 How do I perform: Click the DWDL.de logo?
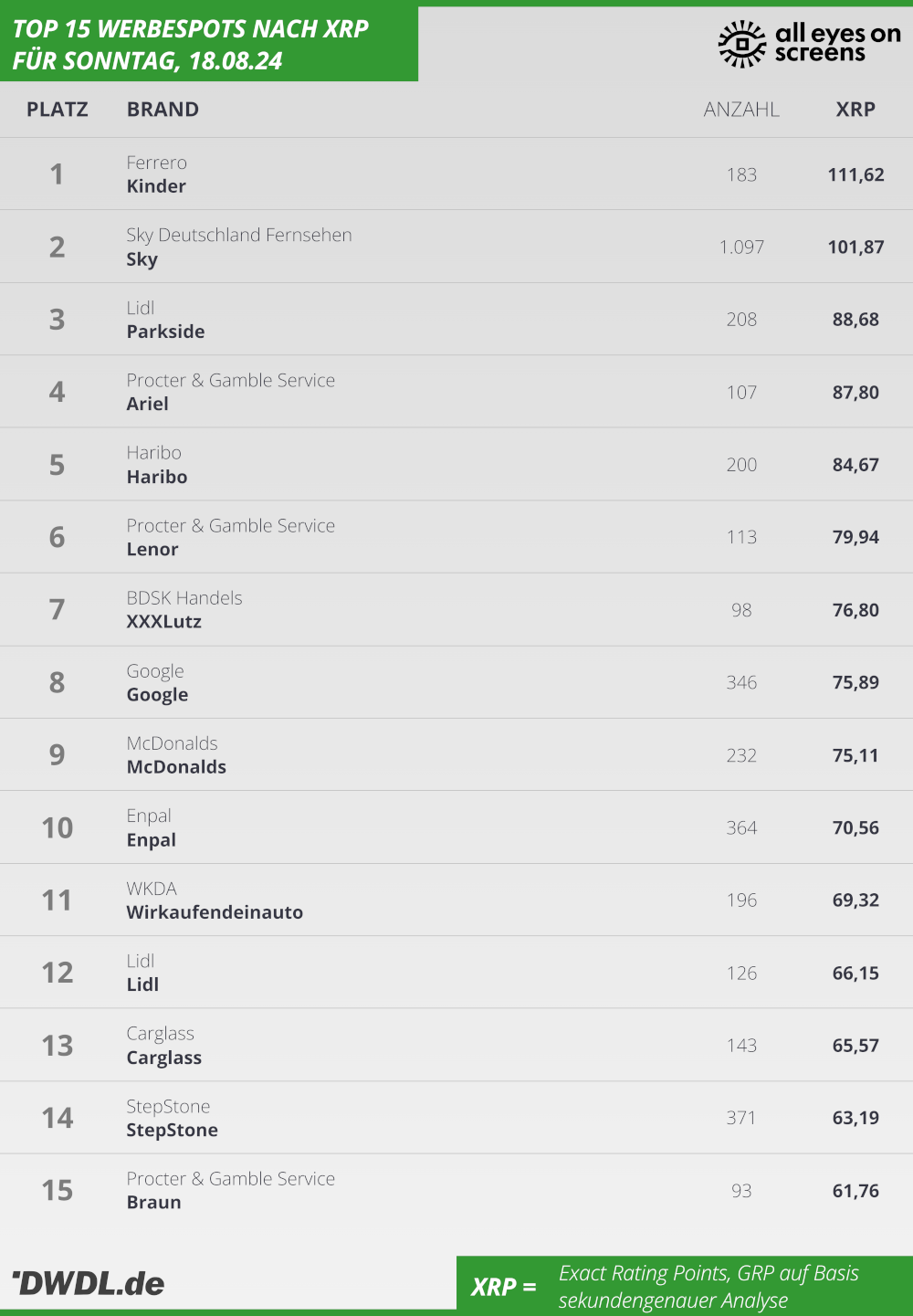coord(88,1283)
